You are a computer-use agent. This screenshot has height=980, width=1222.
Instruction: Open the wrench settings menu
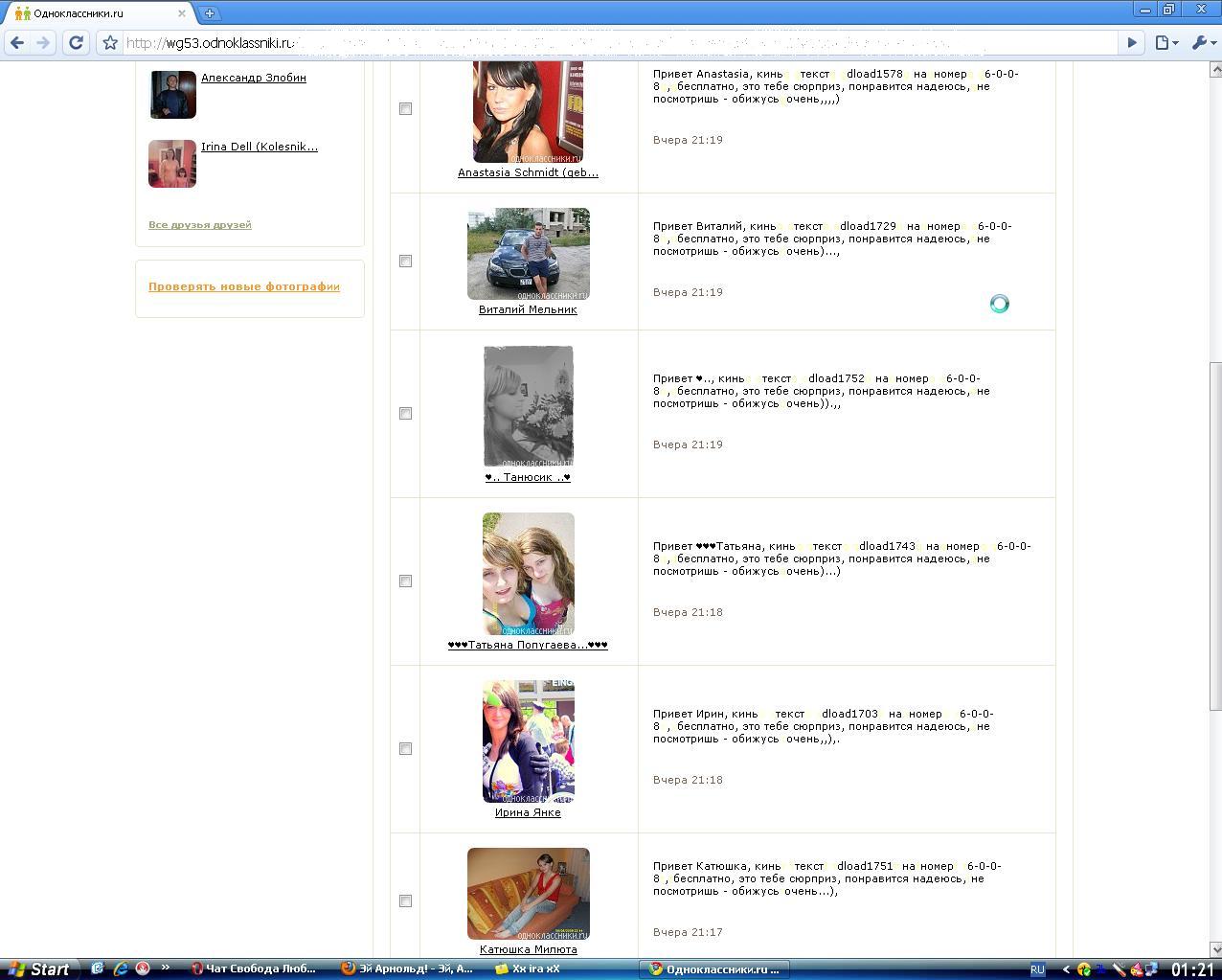point(1202,42)
